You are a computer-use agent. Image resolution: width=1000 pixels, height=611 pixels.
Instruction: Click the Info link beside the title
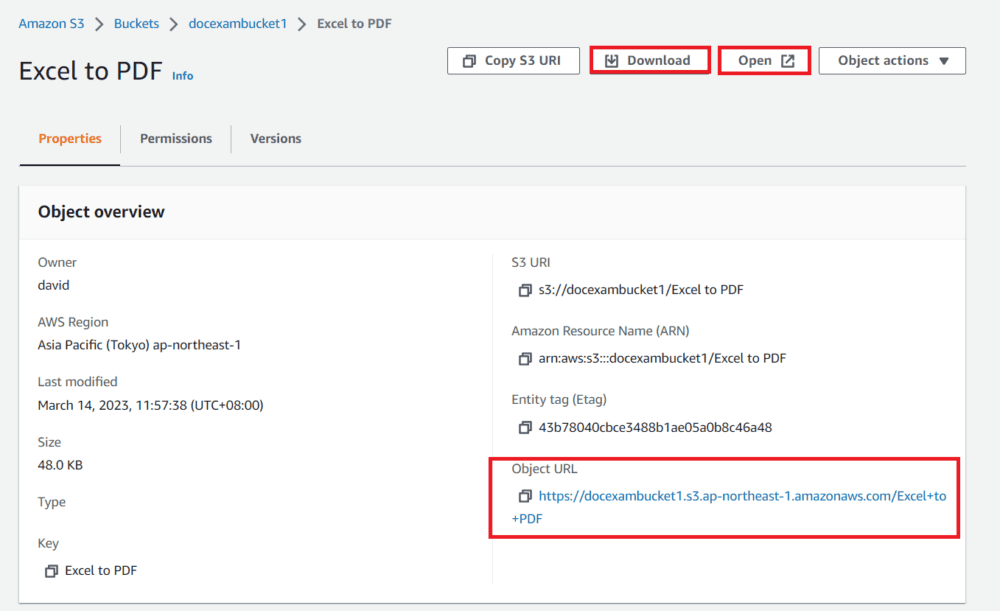coord(183,76)
